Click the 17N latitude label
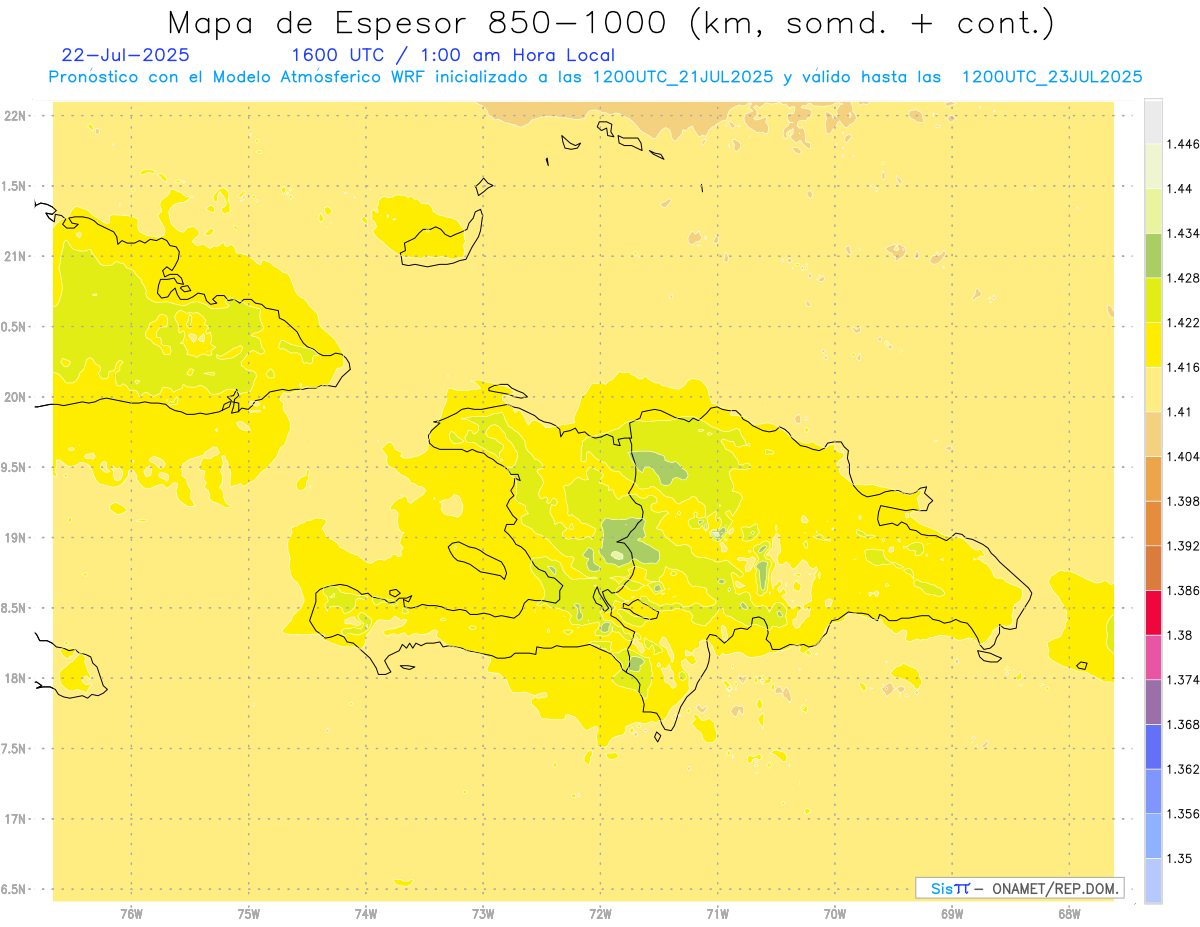This screenshot has height=927, width=1200. tap(17, 819)
